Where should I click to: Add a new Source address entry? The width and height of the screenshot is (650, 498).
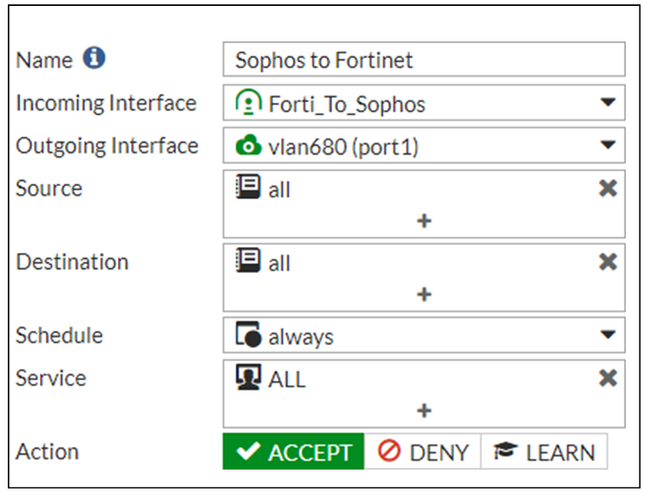(424, 220)
